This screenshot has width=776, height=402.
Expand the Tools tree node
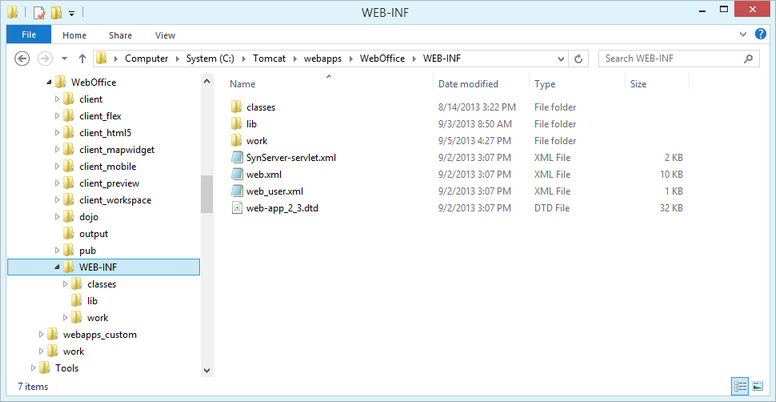click(33, 368)
